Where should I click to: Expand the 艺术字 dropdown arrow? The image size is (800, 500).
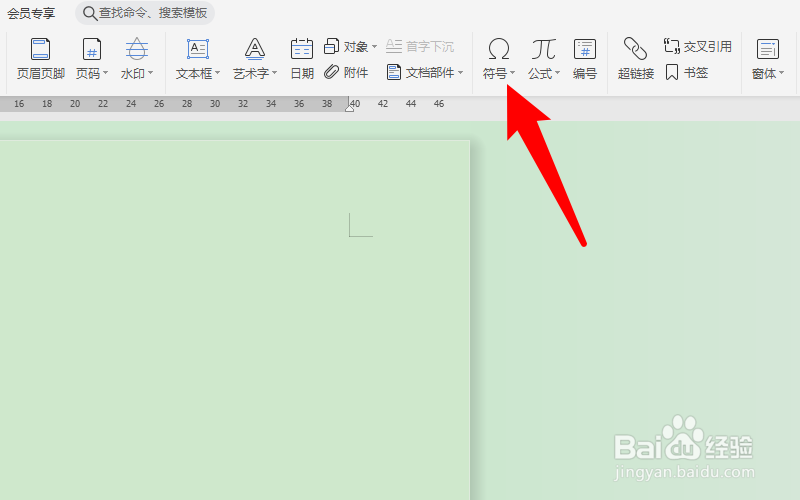(274, 73)
